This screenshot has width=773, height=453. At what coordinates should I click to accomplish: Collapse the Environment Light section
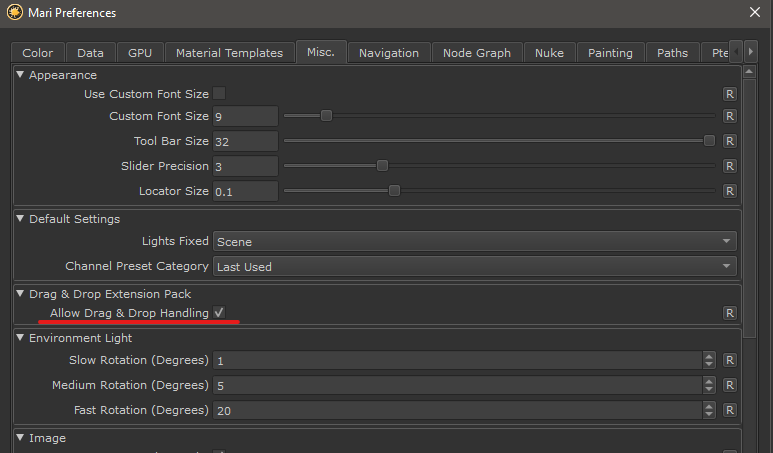pyautogui.click(x=21, y=338)
